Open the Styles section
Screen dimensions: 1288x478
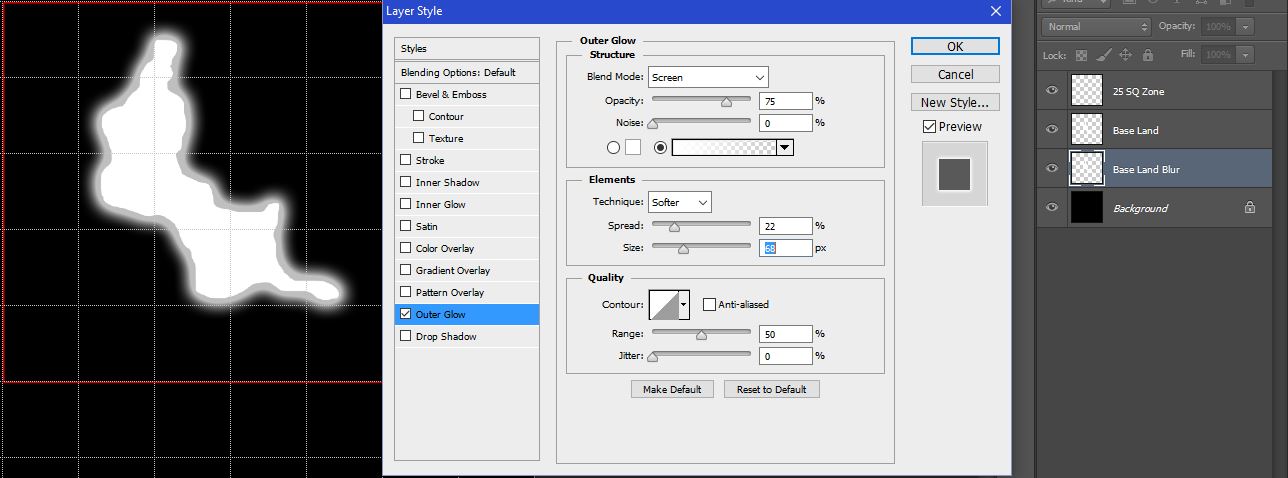(467, 48)
